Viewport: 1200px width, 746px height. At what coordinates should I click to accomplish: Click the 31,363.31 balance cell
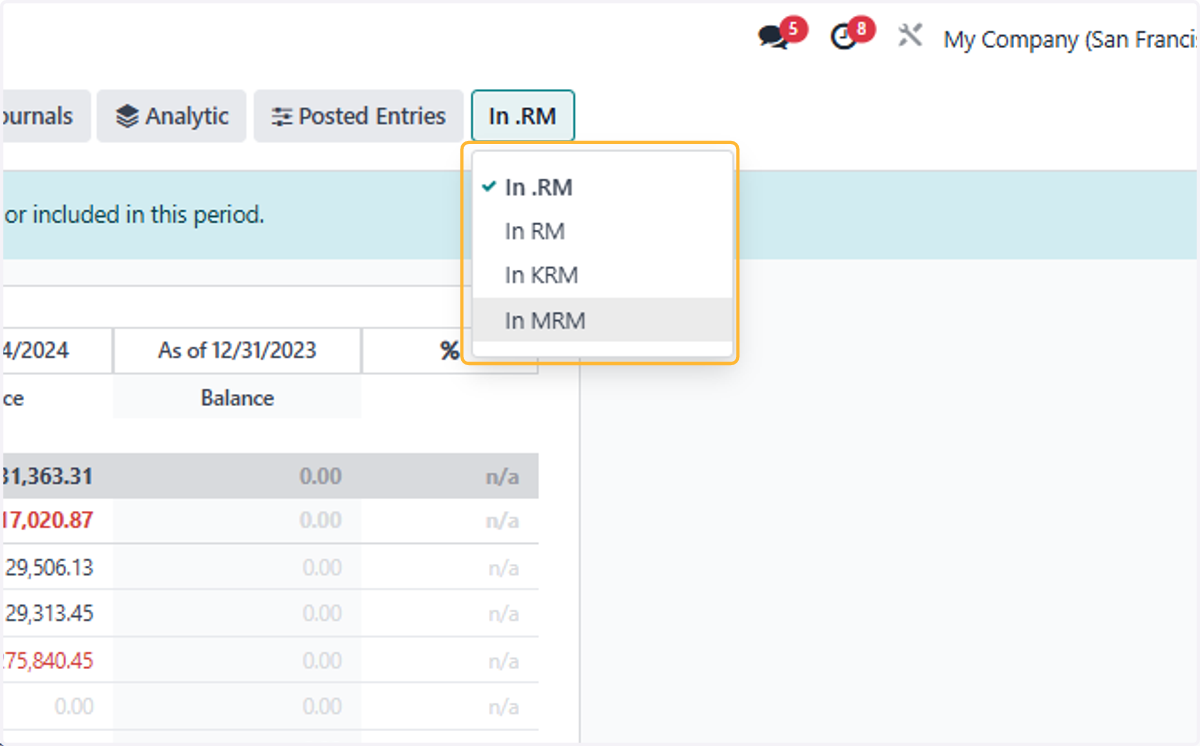coord(48,476)
